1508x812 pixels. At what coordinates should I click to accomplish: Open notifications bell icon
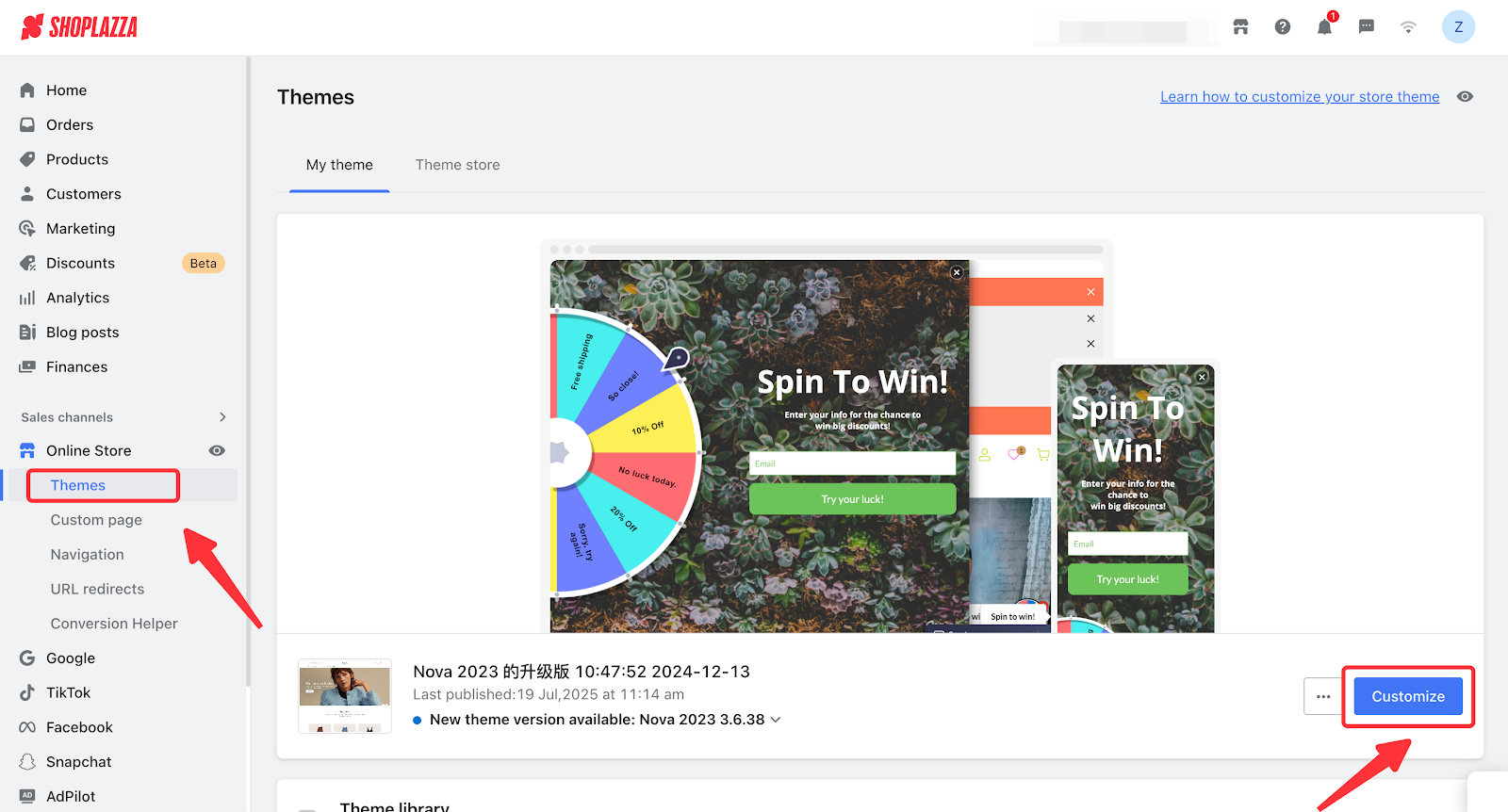click(x=1324, y=27)
